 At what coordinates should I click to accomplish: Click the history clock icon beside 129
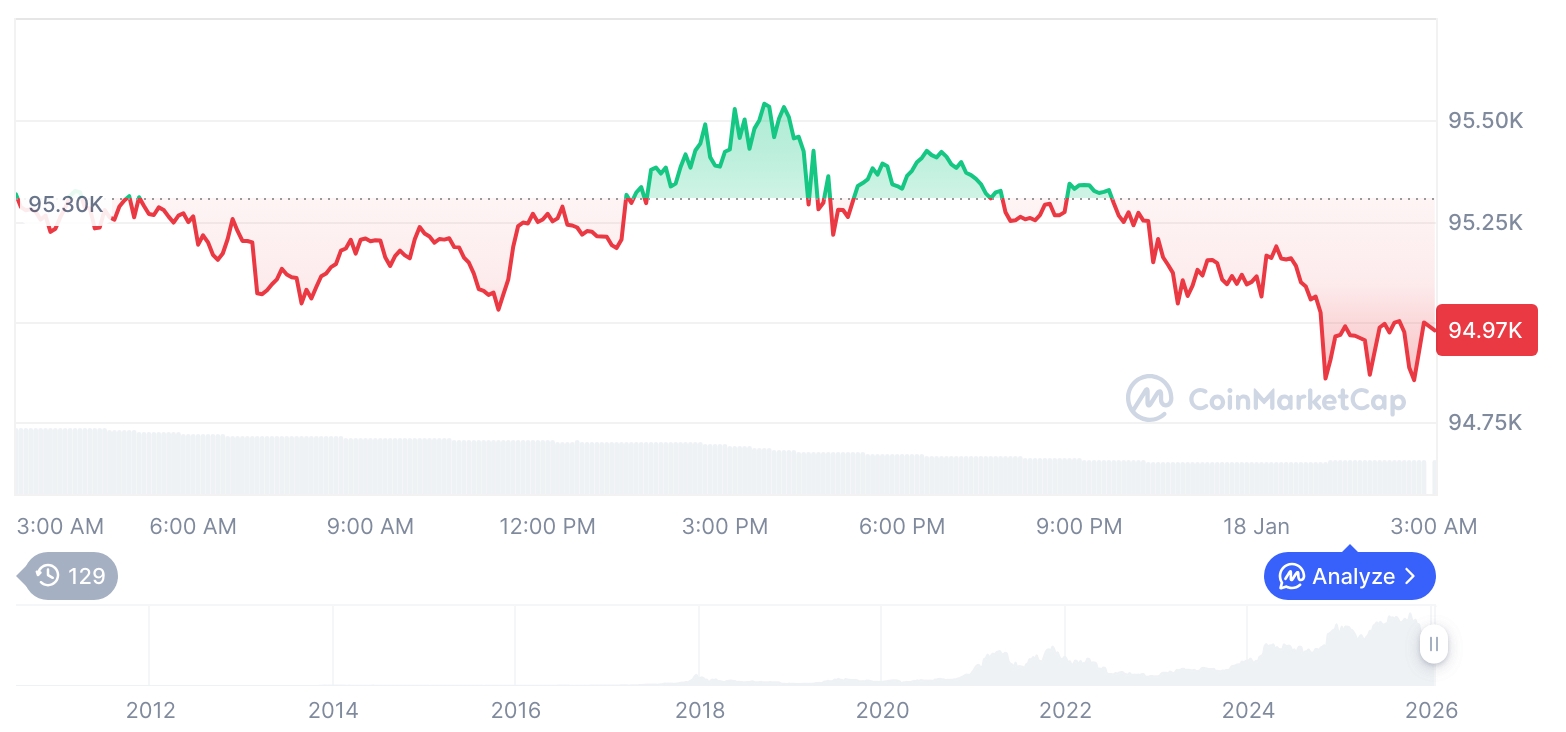tap(47, 575)
